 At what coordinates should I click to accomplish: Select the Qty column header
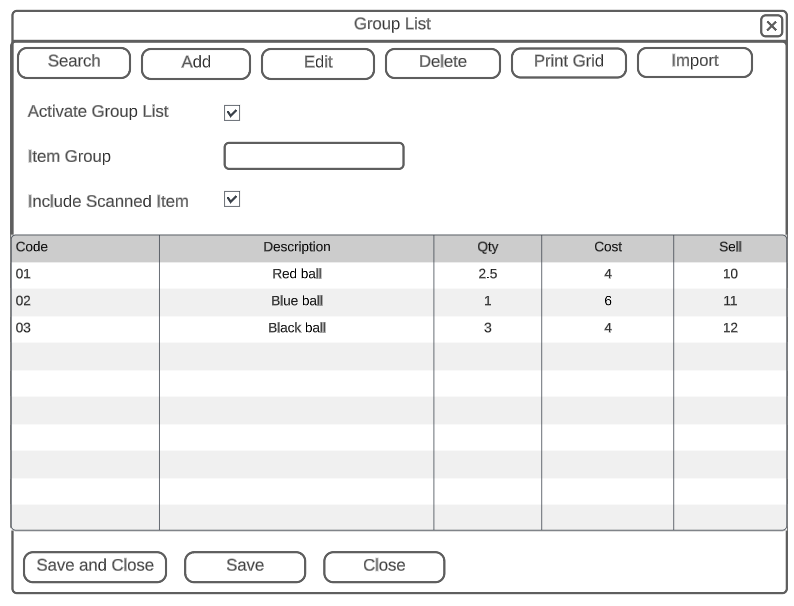point(488,247)
